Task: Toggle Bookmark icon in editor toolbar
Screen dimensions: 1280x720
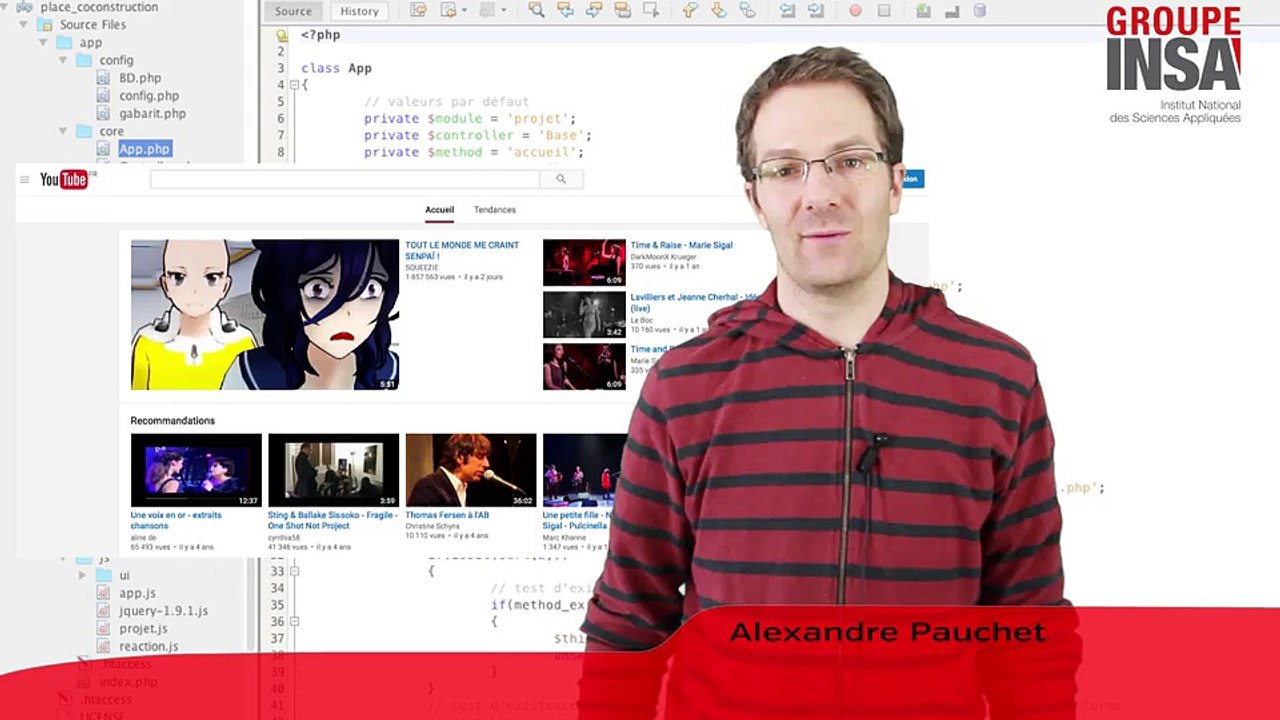Action: [747, 11]
